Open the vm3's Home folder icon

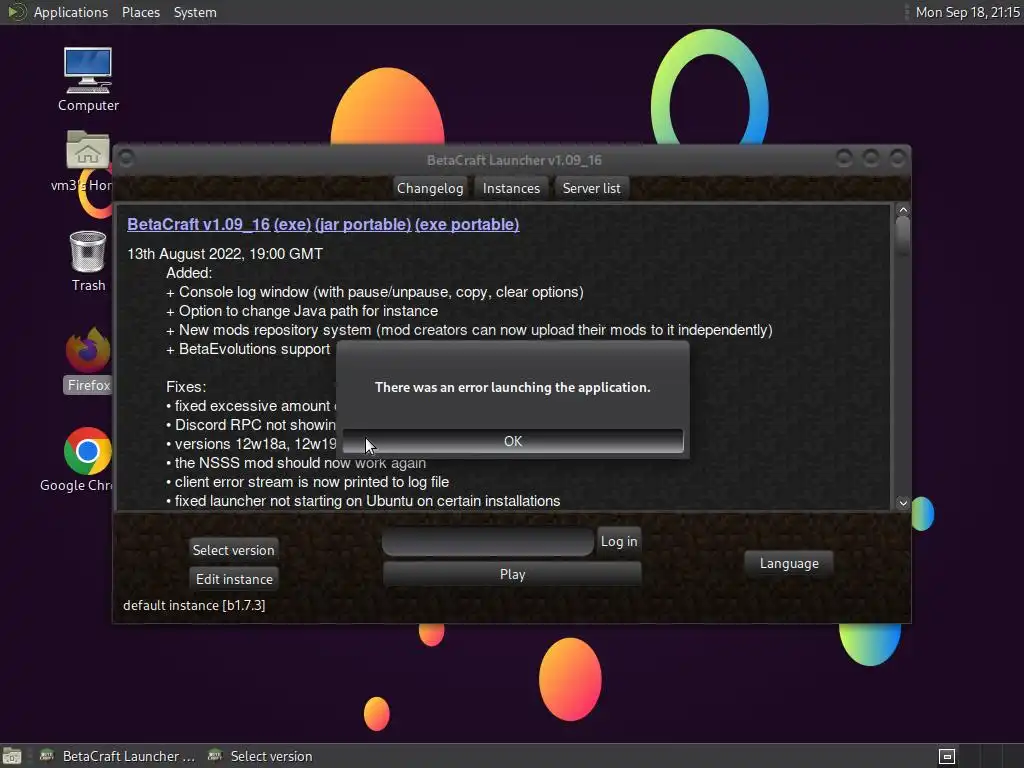pos(88,150)
